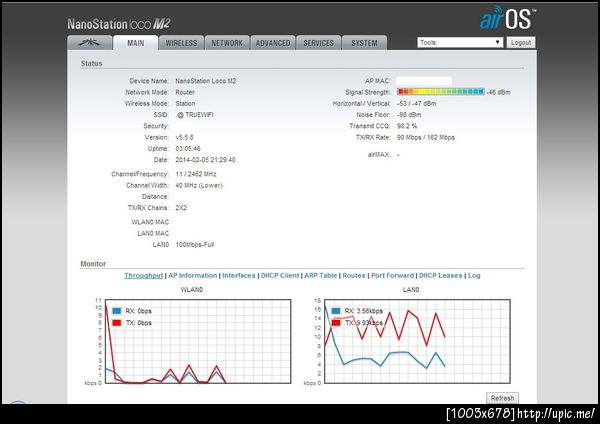Viewport: 600px width, 424px height.
Task: Click the Horizontal / Vertical value -53 / -47 dBm
Action: coord(416,104)
